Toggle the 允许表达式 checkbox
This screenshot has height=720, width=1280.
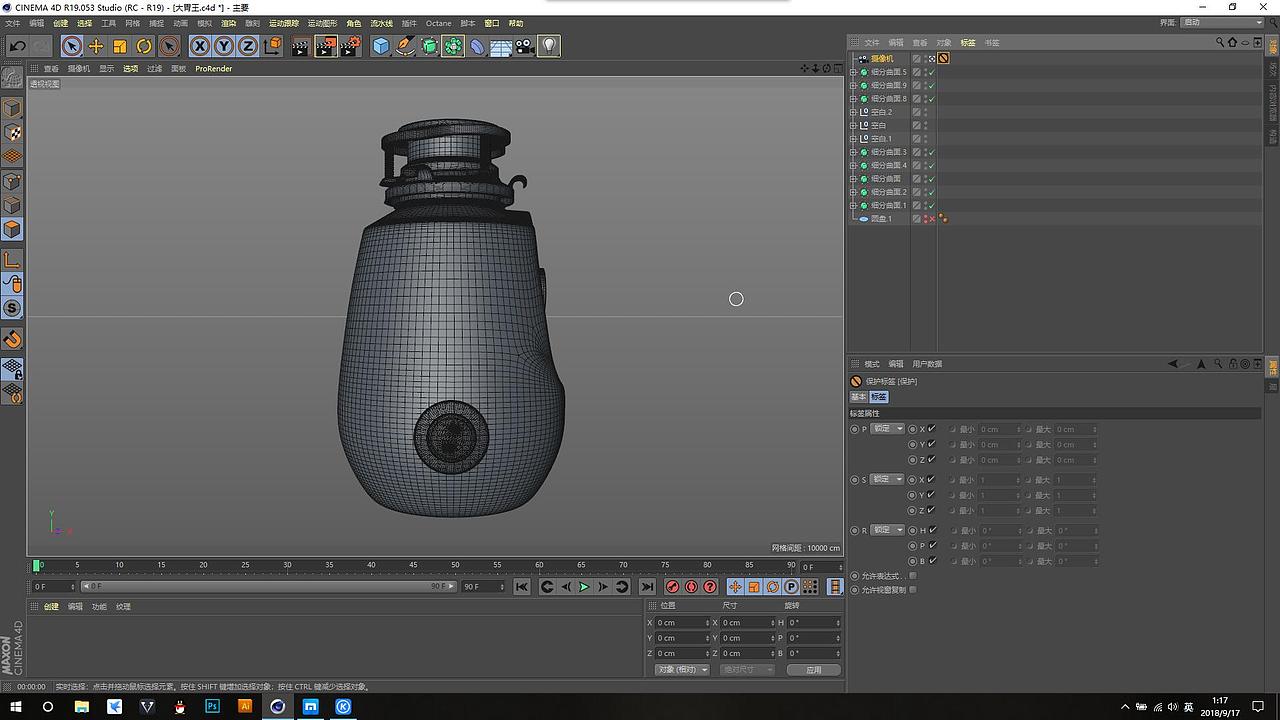coord(913,576)
